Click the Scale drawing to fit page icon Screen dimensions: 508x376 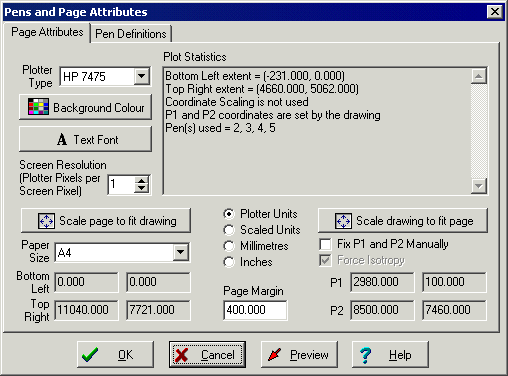click(x=343, y=221)
